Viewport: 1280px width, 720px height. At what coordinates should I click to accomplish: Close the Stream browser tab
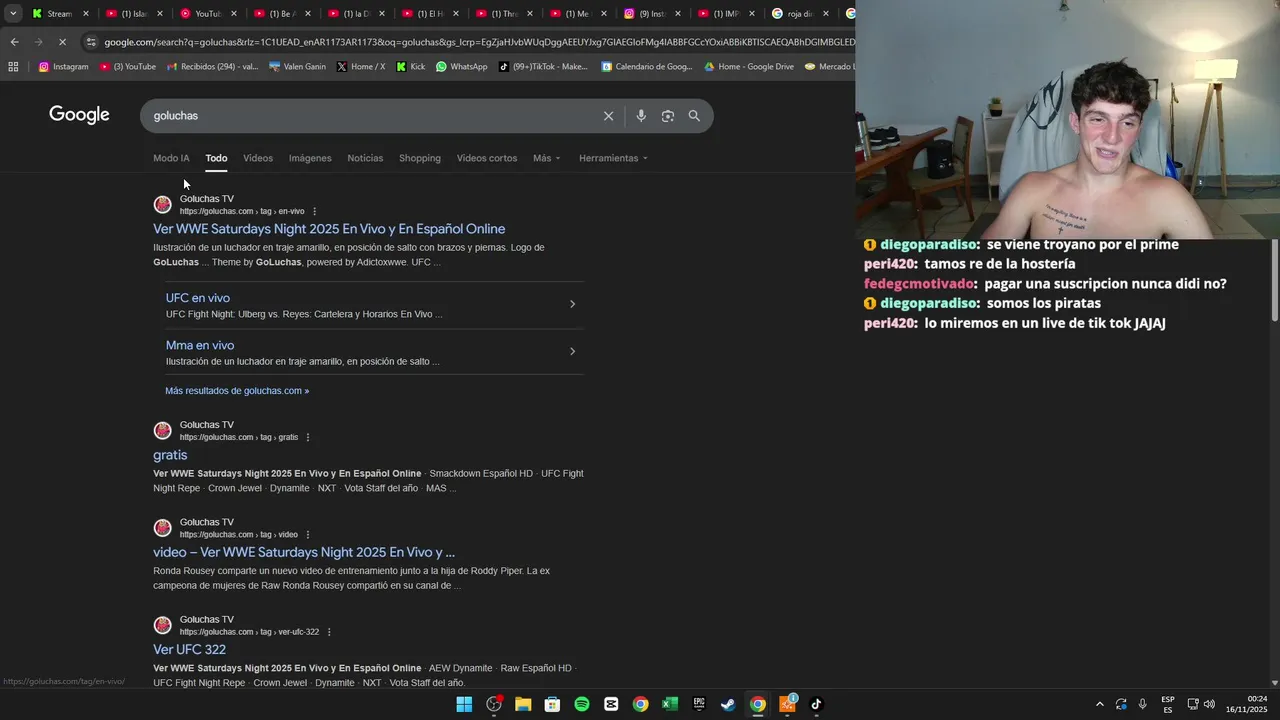pyautogui.click(x=86, y=14)
